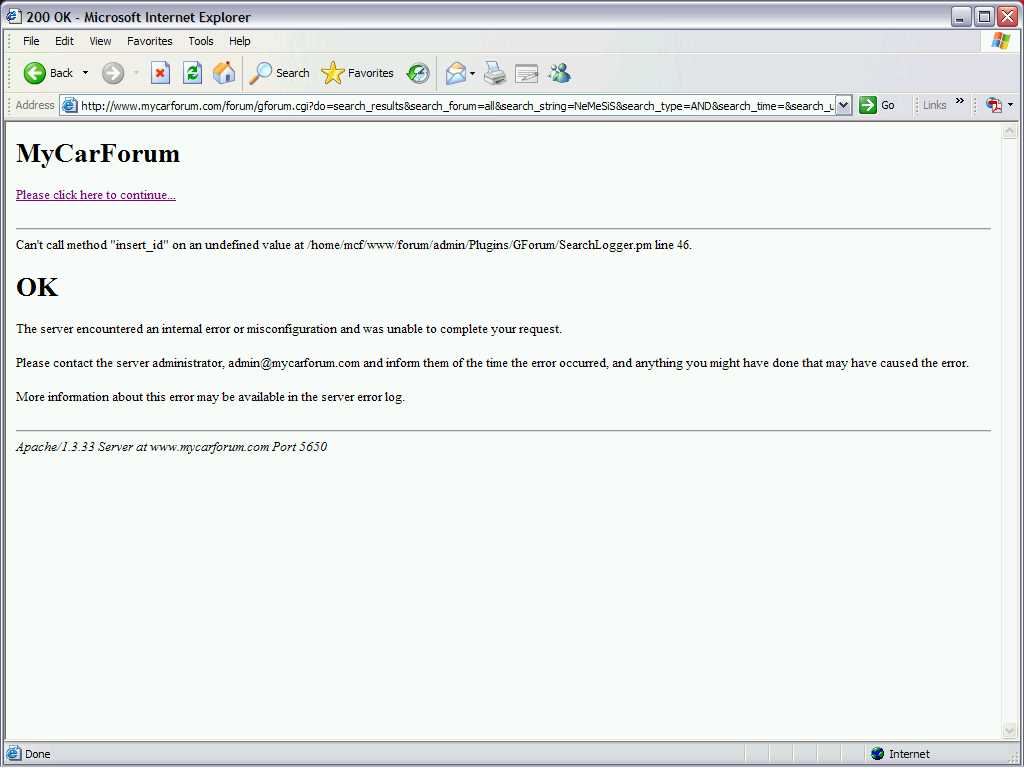1024x768 pixels.
Task: Open the Mail button dropdown arrow
Action: (x=472, y=73)
